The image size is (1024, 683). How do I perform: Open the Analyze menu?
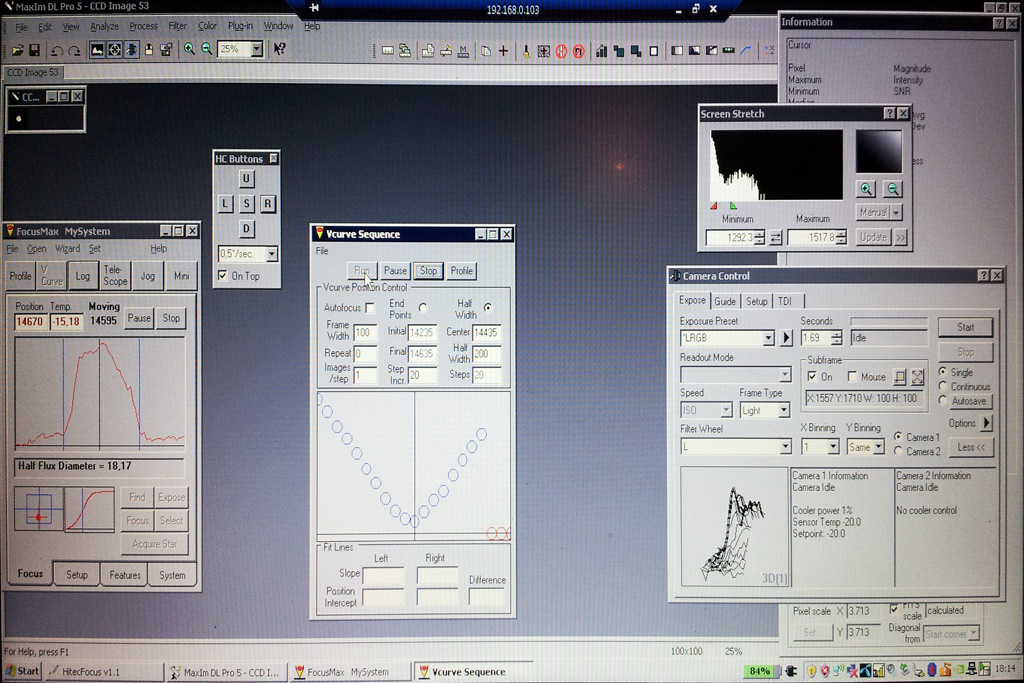(104, 26)
